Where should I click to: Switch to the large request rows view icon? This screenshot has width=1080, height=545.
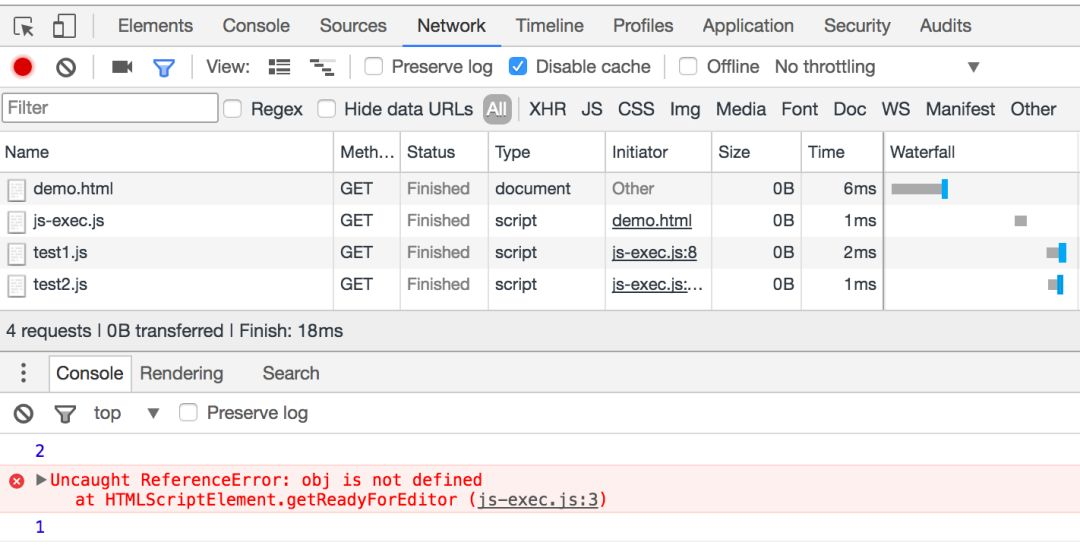click(279, 67)
